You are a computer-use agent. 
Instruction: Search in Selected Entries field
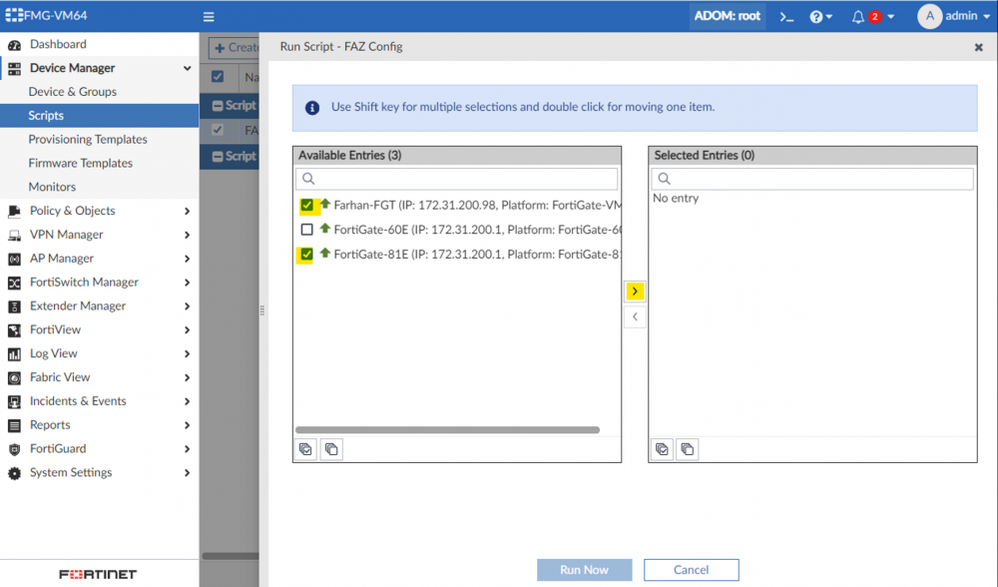[x=812, y=178]
